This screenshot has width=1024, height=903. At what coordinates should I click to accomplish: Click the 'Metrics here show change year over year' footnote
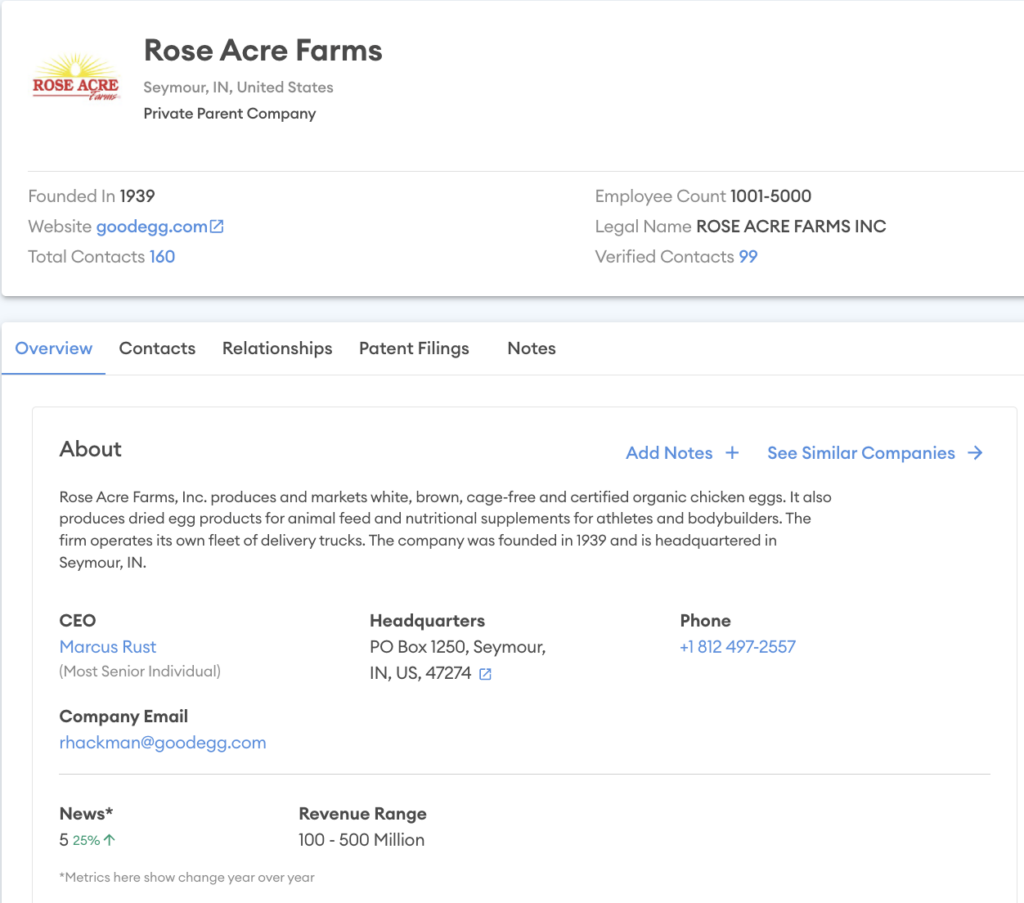tap(187, 878)
